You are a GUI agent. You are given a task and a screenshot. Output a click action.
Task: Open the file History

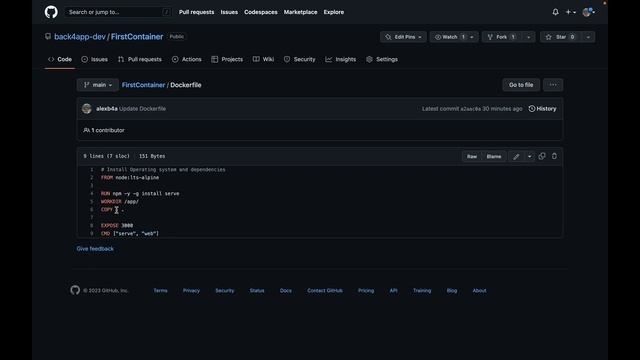[x=542, y=109]
